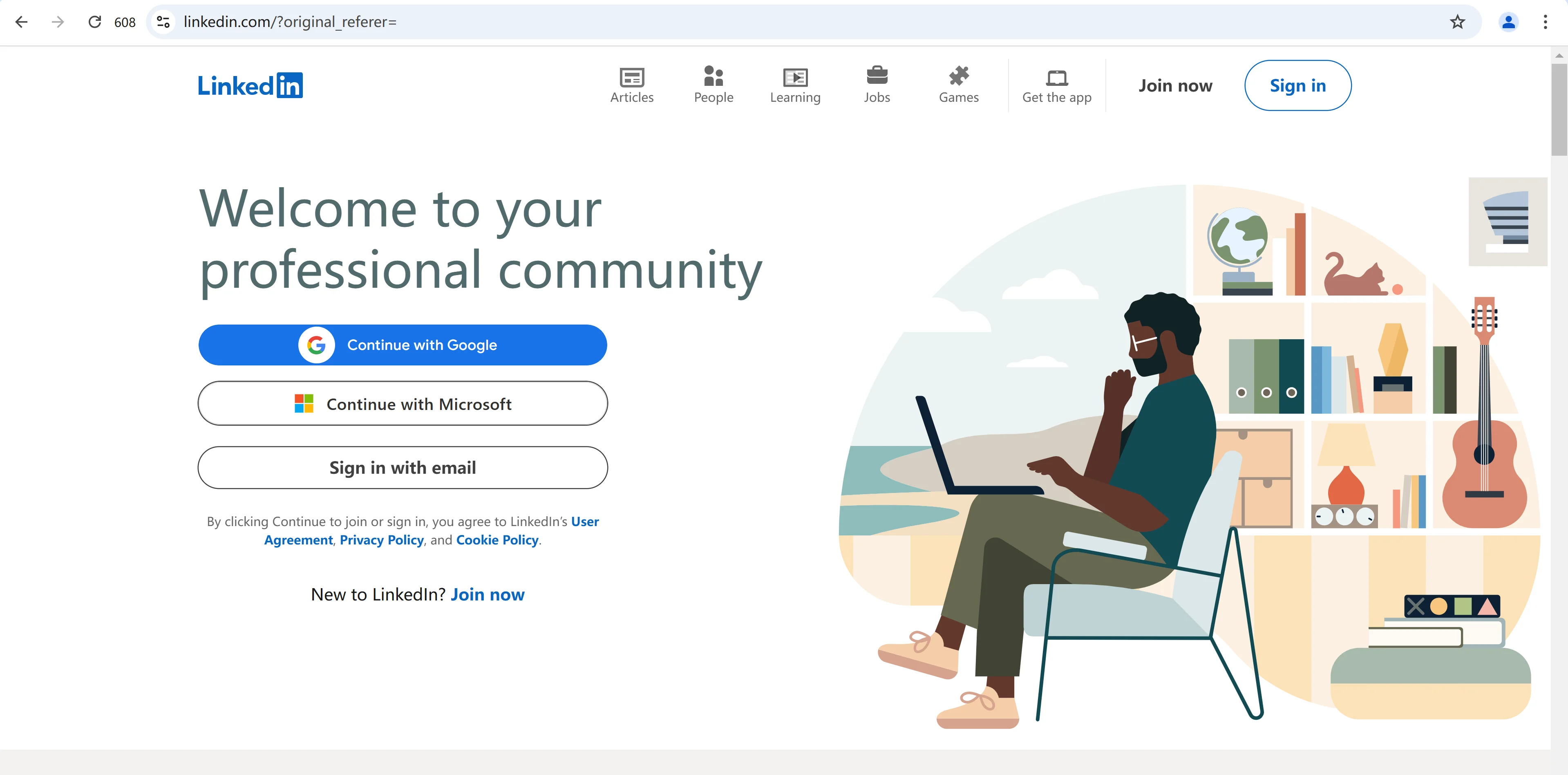Open the browser profile avatar

point(1508,22)
